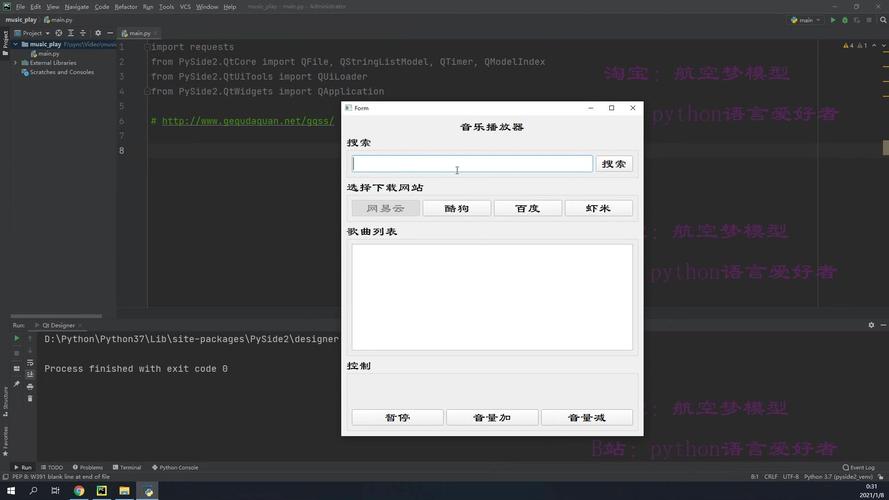Click the 暂停 button in Form window
Screen dimensions: 889x500
tap(397, 418)
